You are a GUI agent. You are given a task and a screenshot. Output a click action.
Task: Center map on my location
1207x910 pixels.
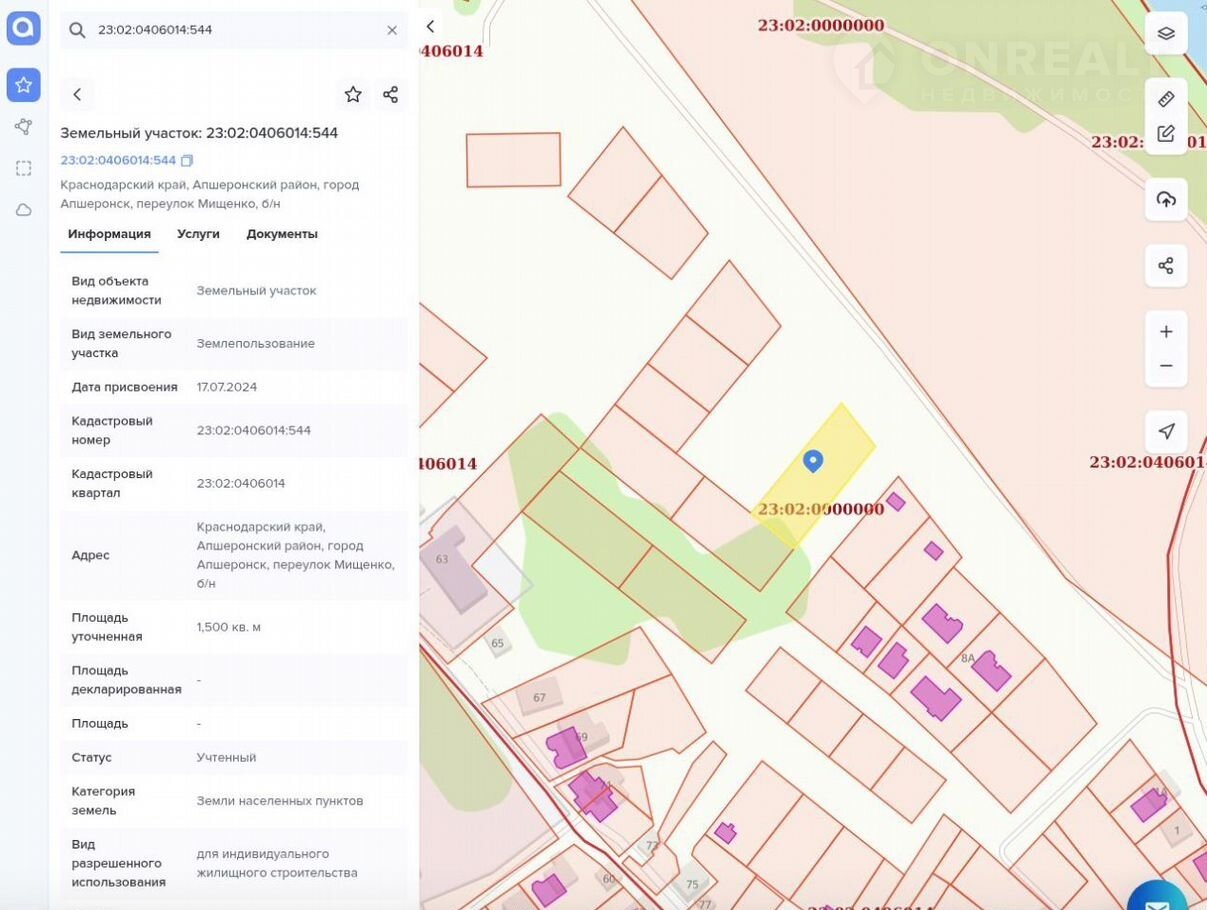pos(1166,431)
